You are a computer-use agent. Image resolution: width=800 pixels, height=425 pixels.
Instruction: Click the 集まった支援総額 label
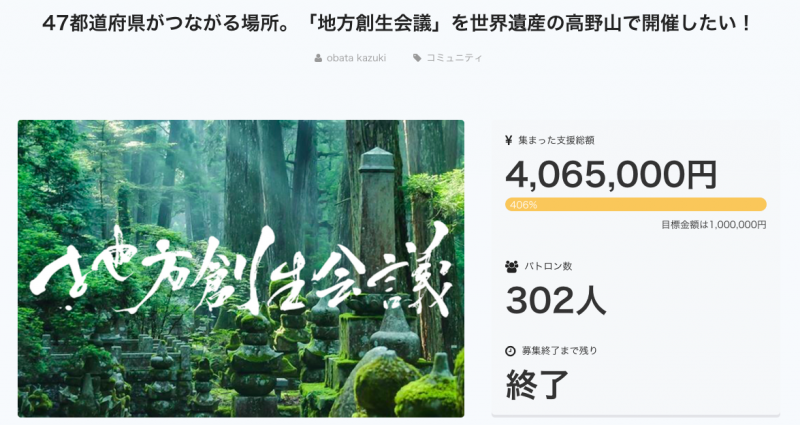tap(556, 140)
